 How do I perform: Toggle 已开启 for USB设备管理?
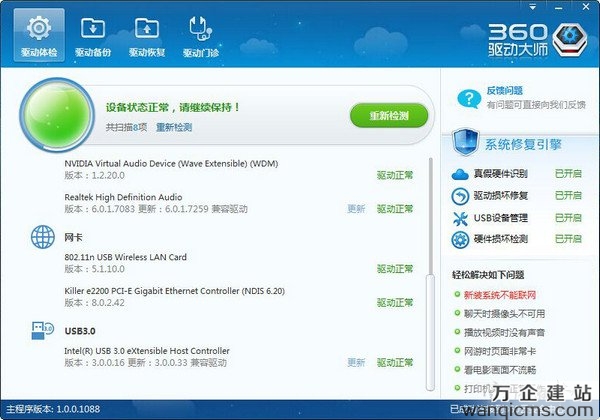(568, 218)
